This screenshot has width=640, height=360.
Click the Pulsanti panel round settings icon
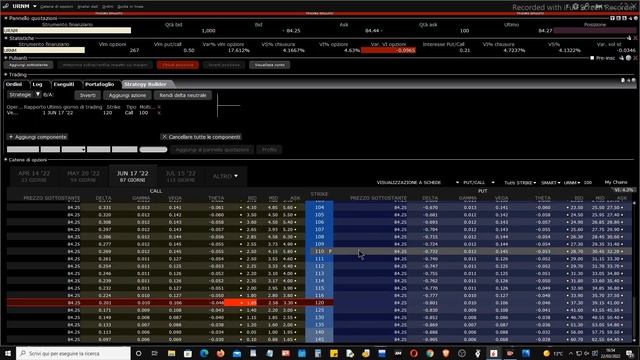coord(629,58)
